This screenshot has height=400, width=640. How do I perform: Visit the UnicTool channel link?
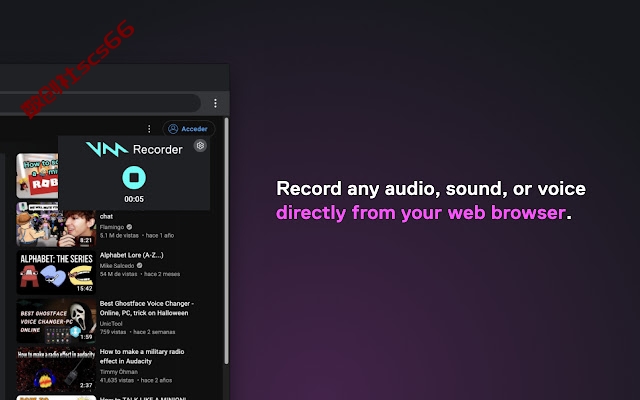[111, 324]
